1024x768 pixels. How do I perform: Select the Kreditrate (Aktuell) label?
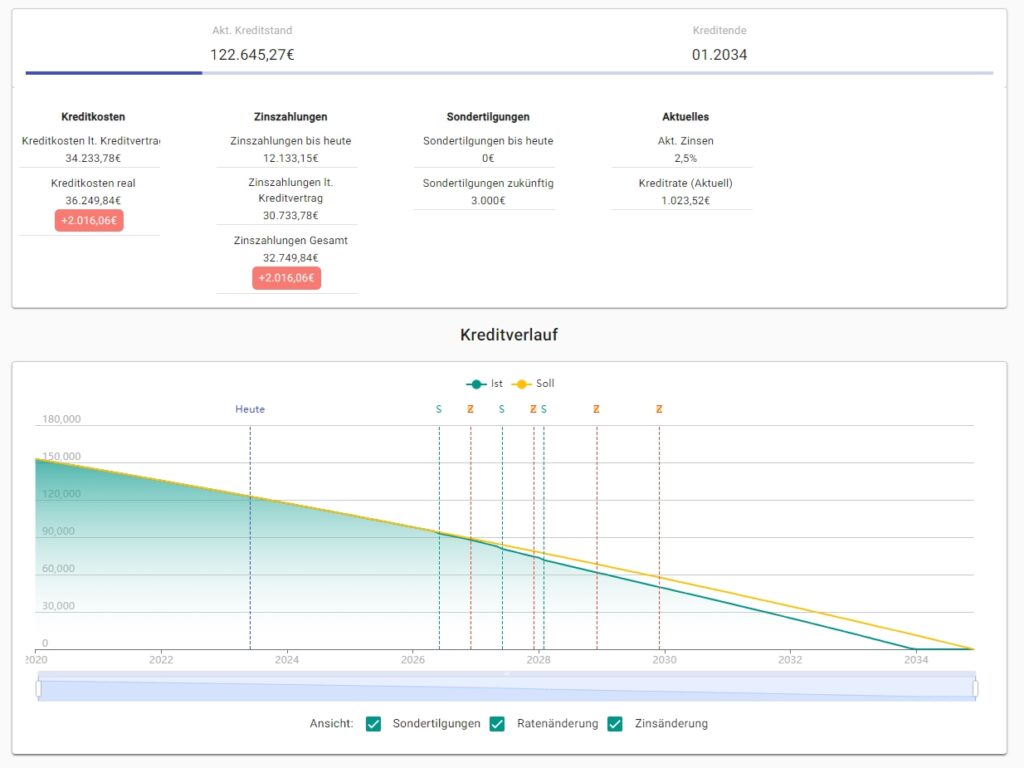point(686,184)
